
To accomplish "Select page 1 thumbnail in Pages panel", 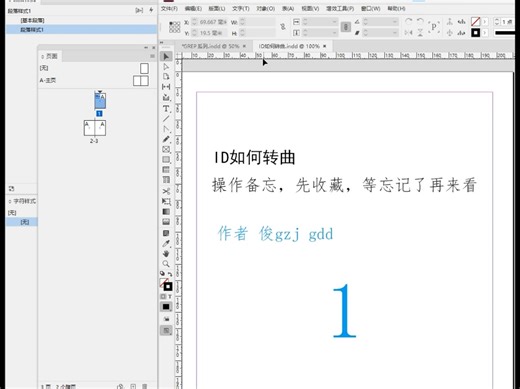I will pyautogui.click(x=100, y=101).
